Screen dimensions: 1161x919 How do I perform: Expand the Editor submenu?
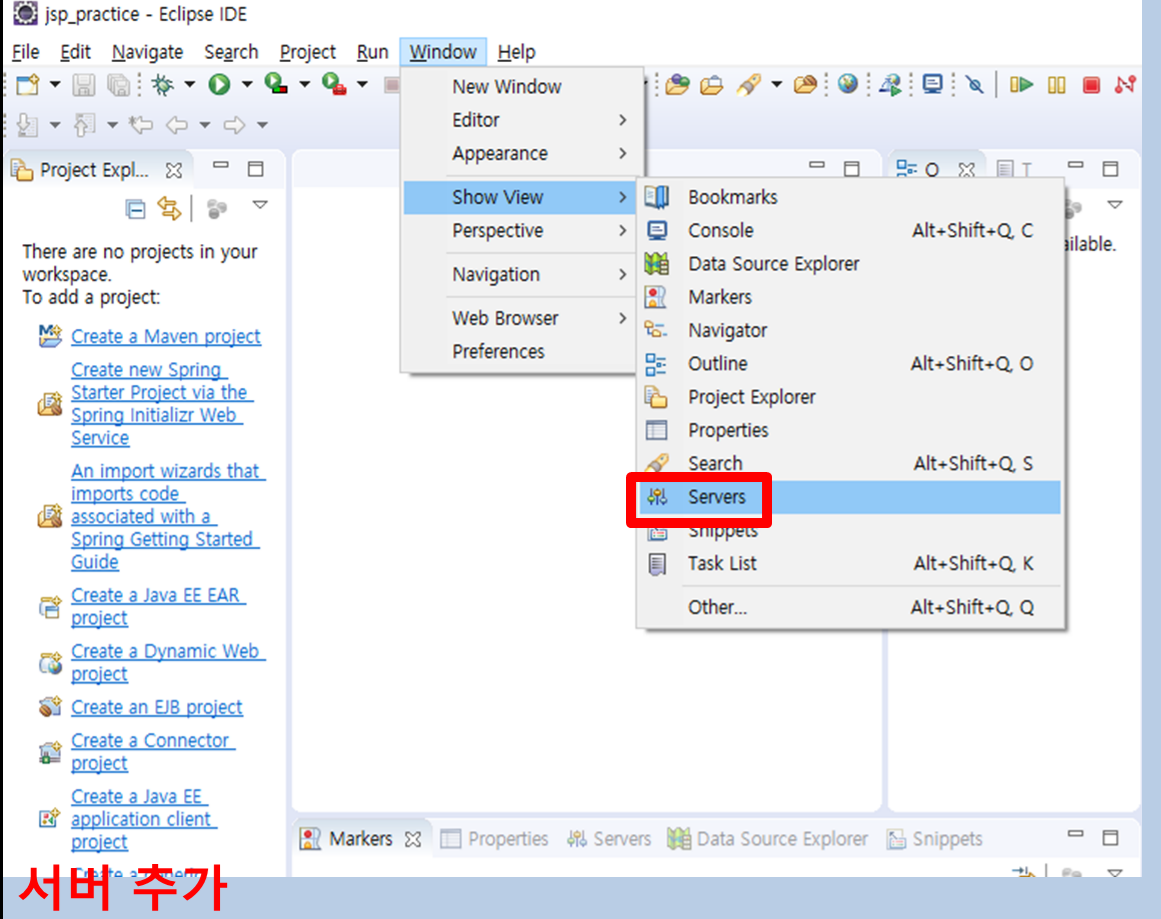522,120
